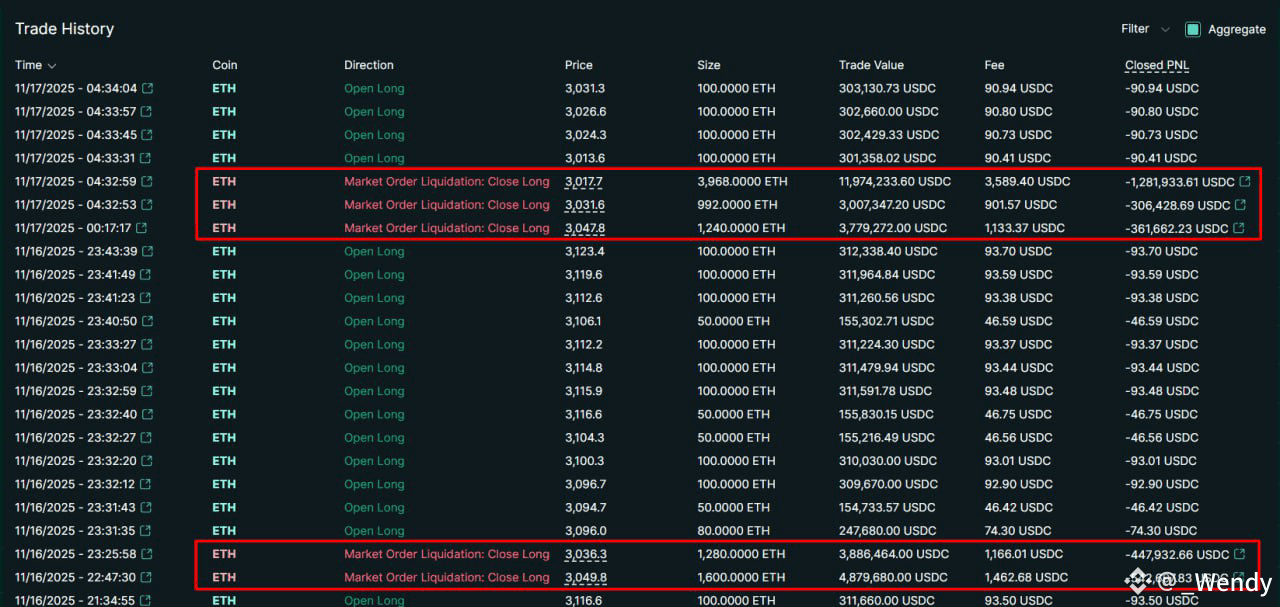Open external link for 04:33:57 trade
This screenshot has width=1280, height=607.
click(x=147, y=112)
